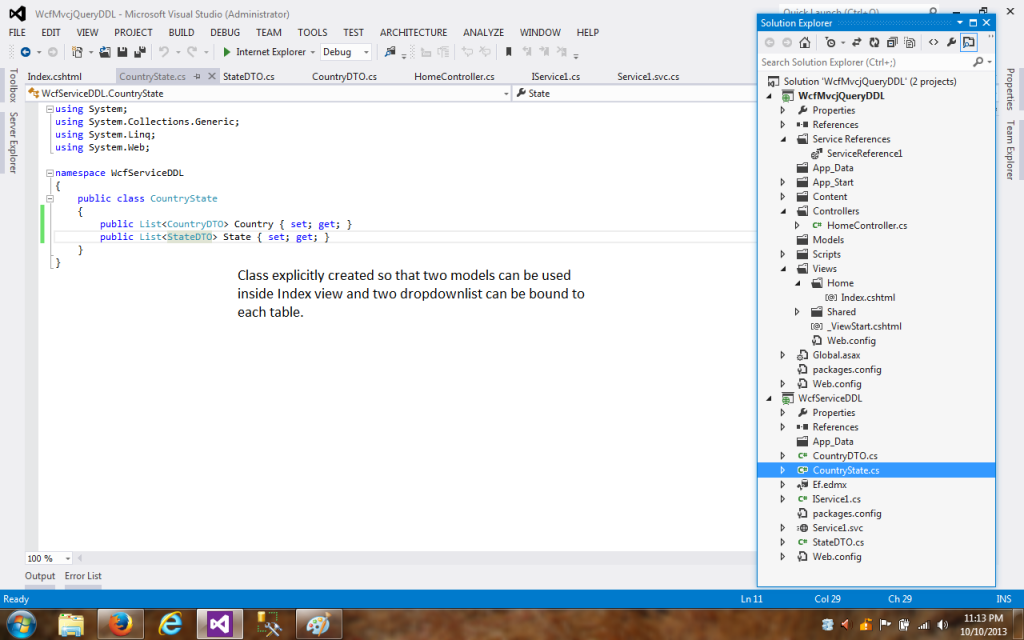The image size is (1024, 640).
Task: Click the Open File toolbar icon
Action: click(104, 52)
